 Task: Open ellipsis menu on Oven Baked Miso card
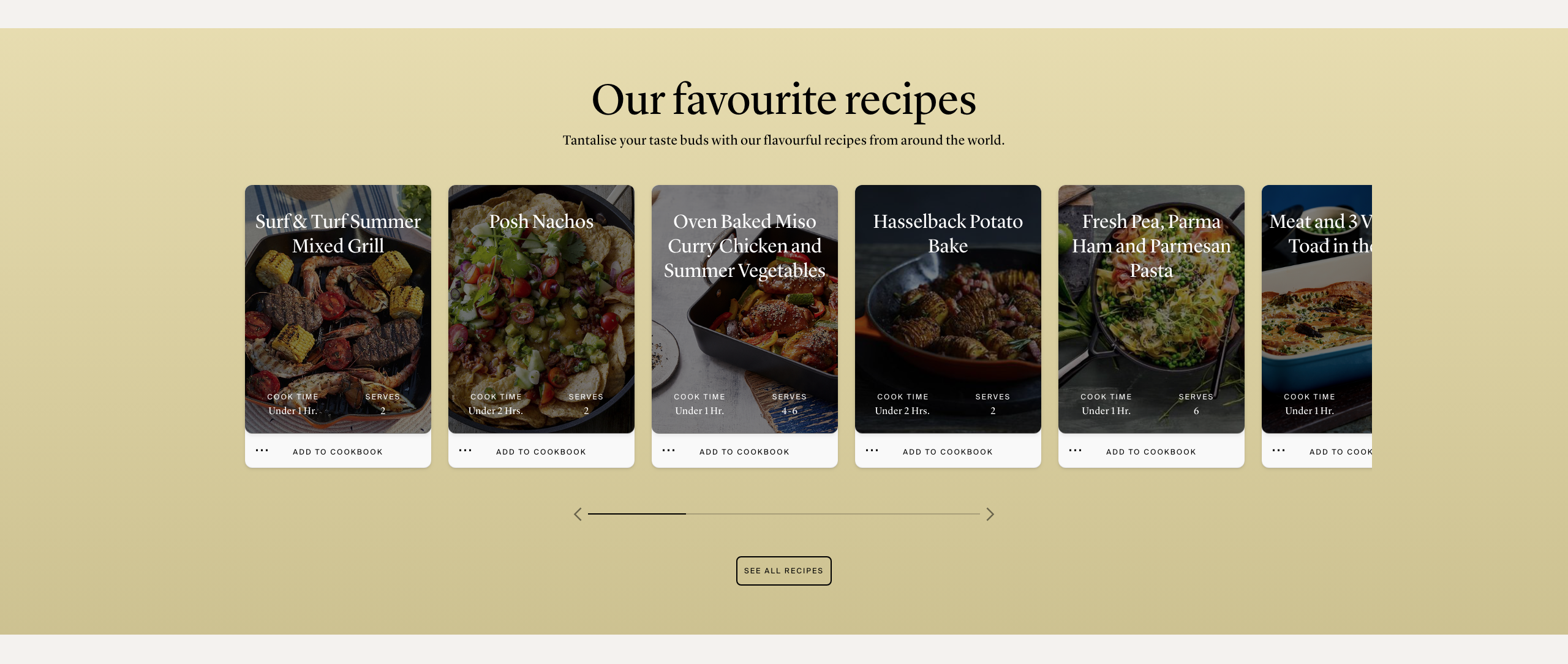coord(669,451)
